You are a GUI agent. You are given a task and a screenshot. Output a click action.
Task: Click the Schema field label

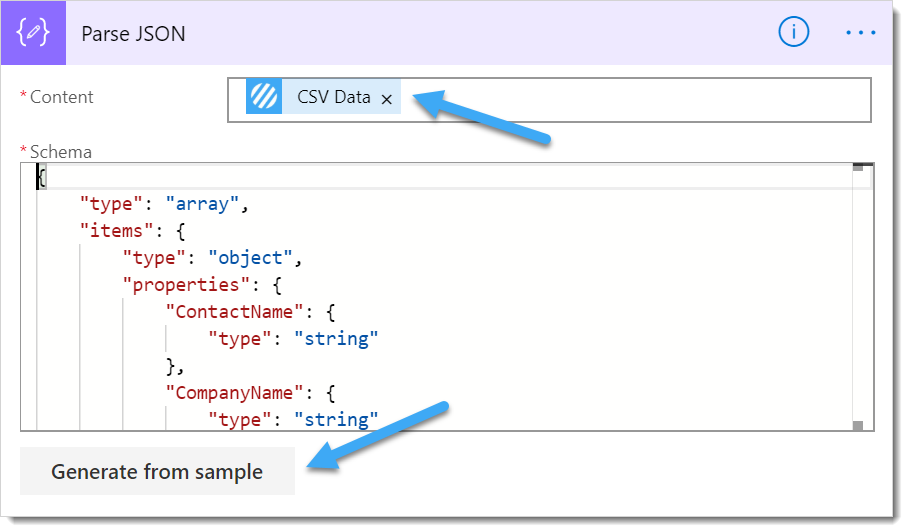coord(60,152)
